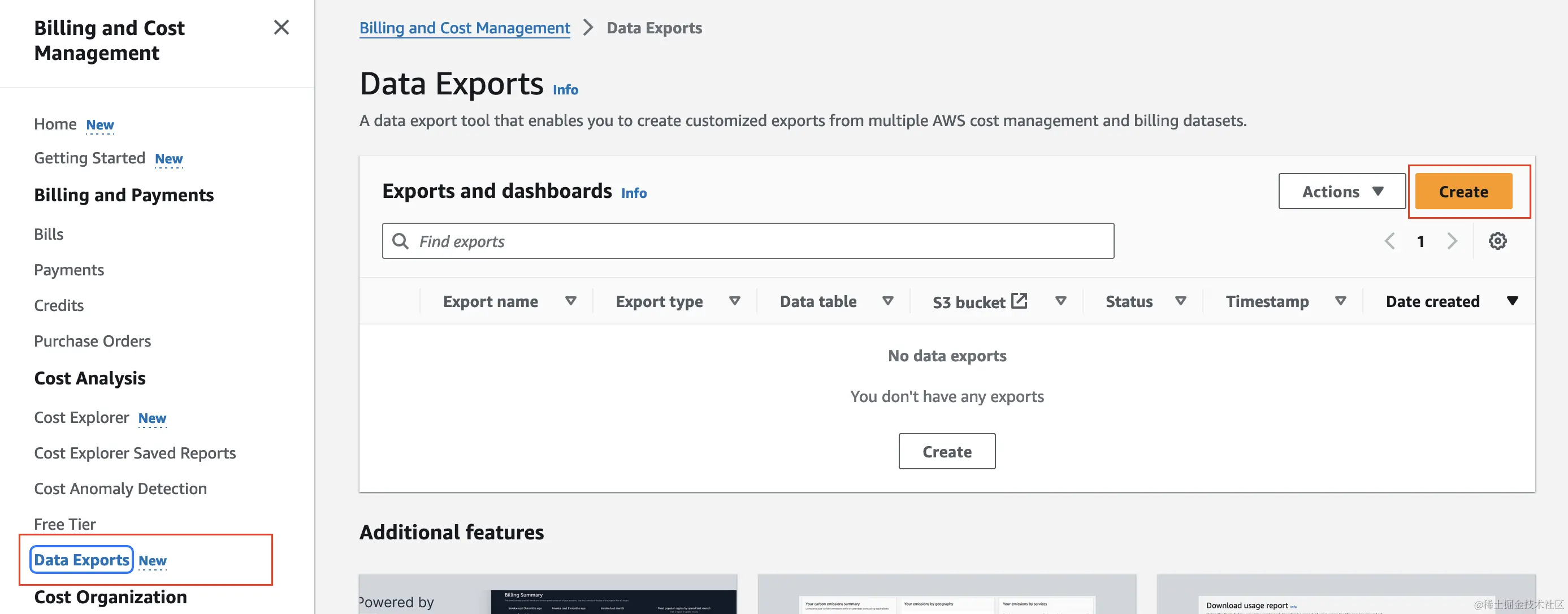1568x614 pixels.
Task: Open Info link beside Data Exports title
Action: tap(565, 89)
